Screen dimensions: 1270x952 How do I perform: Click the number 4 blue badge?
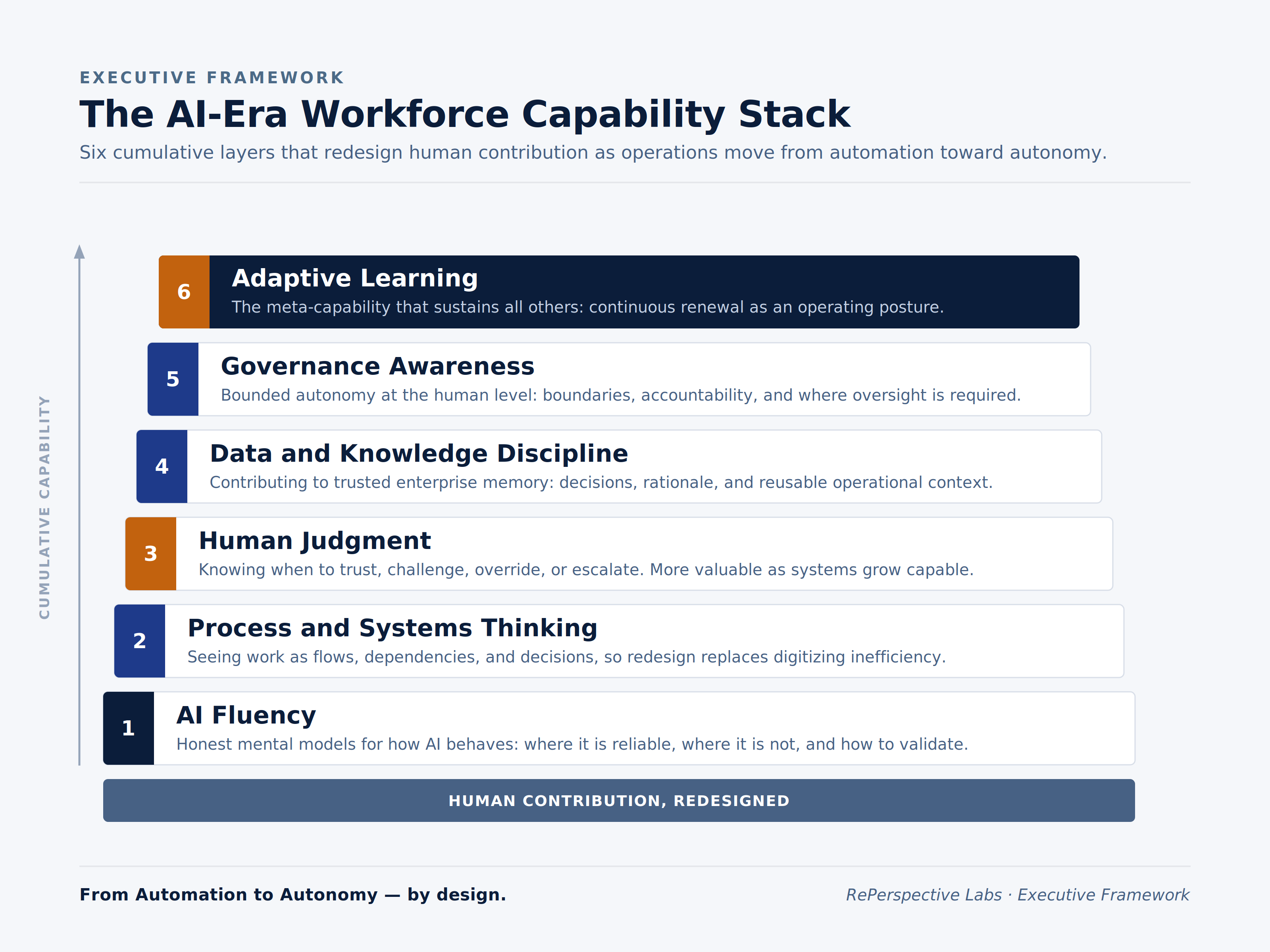point(162,466)
